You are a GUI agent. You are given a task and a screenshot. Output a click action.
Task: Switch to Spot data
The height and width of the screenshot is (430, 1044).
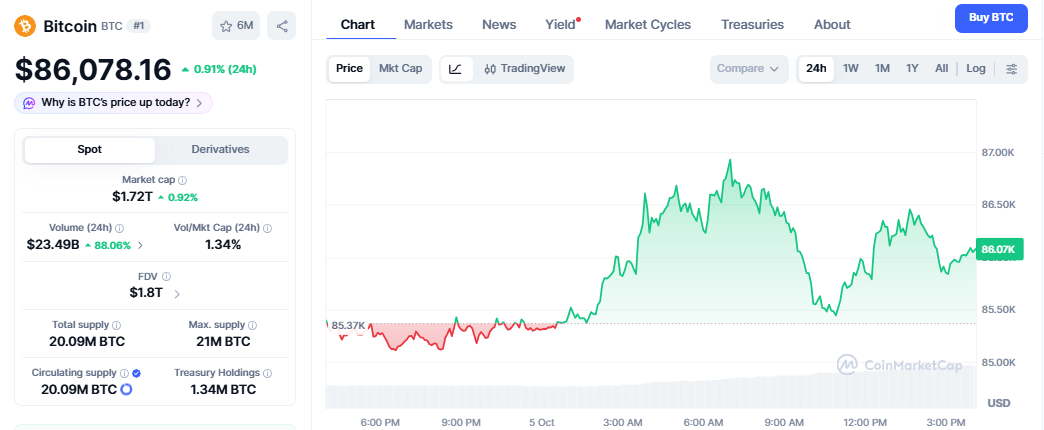click(x=89, y=150)
